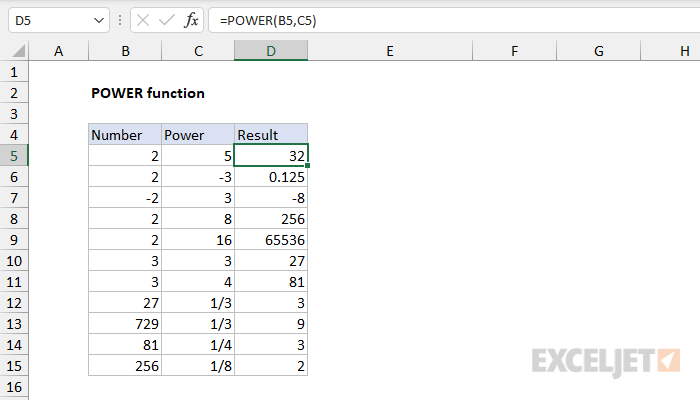Select Number cell showing 27 in row 12
This screenshot has height=400, width=700.
click(x=125, y=303)
